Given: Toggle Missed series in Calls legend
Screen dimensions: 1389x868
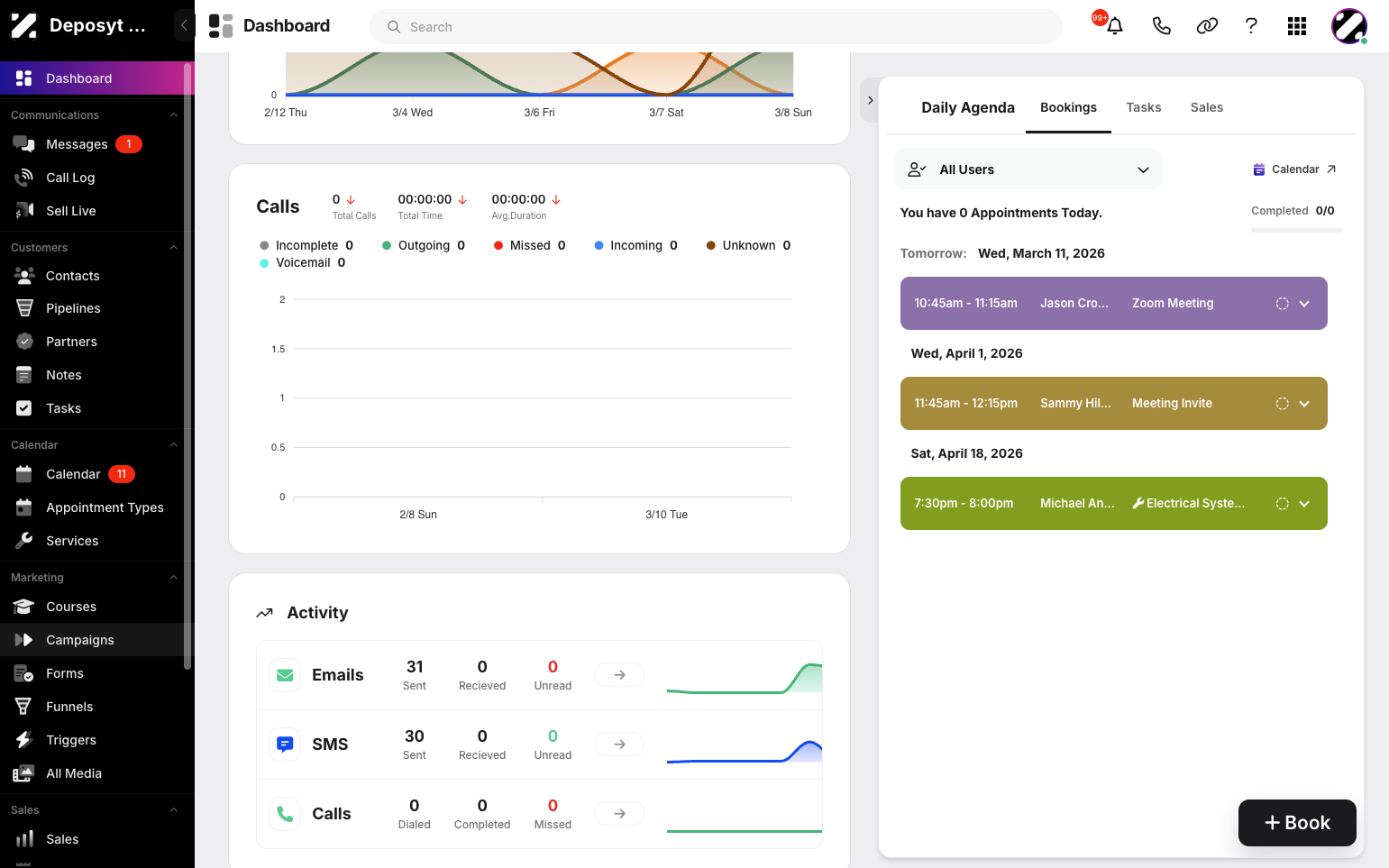Looking at the screenshot, I should click(530, 245).
